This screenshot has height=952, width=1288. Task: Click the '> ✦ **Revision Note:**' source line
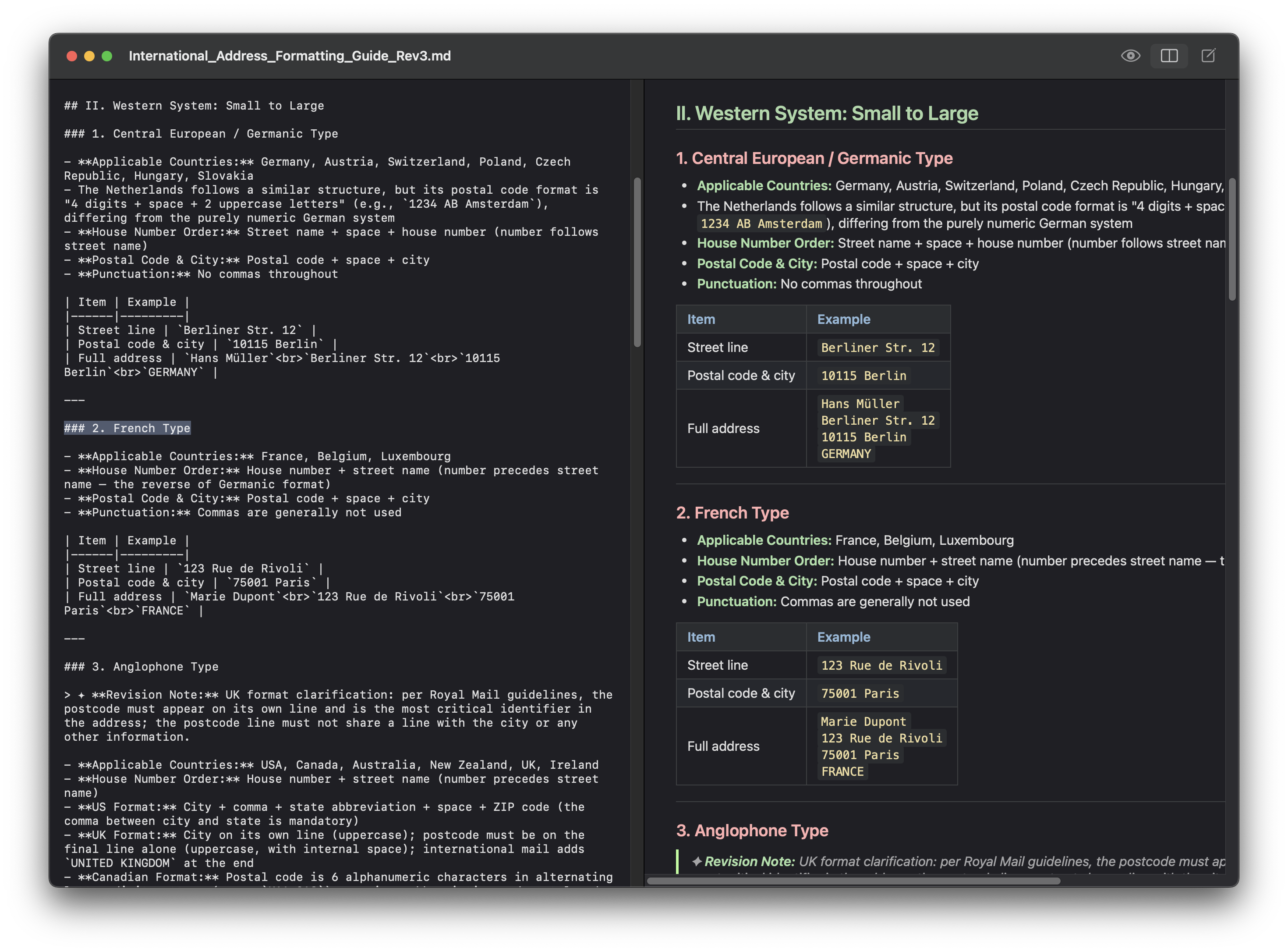coord(338,716)
